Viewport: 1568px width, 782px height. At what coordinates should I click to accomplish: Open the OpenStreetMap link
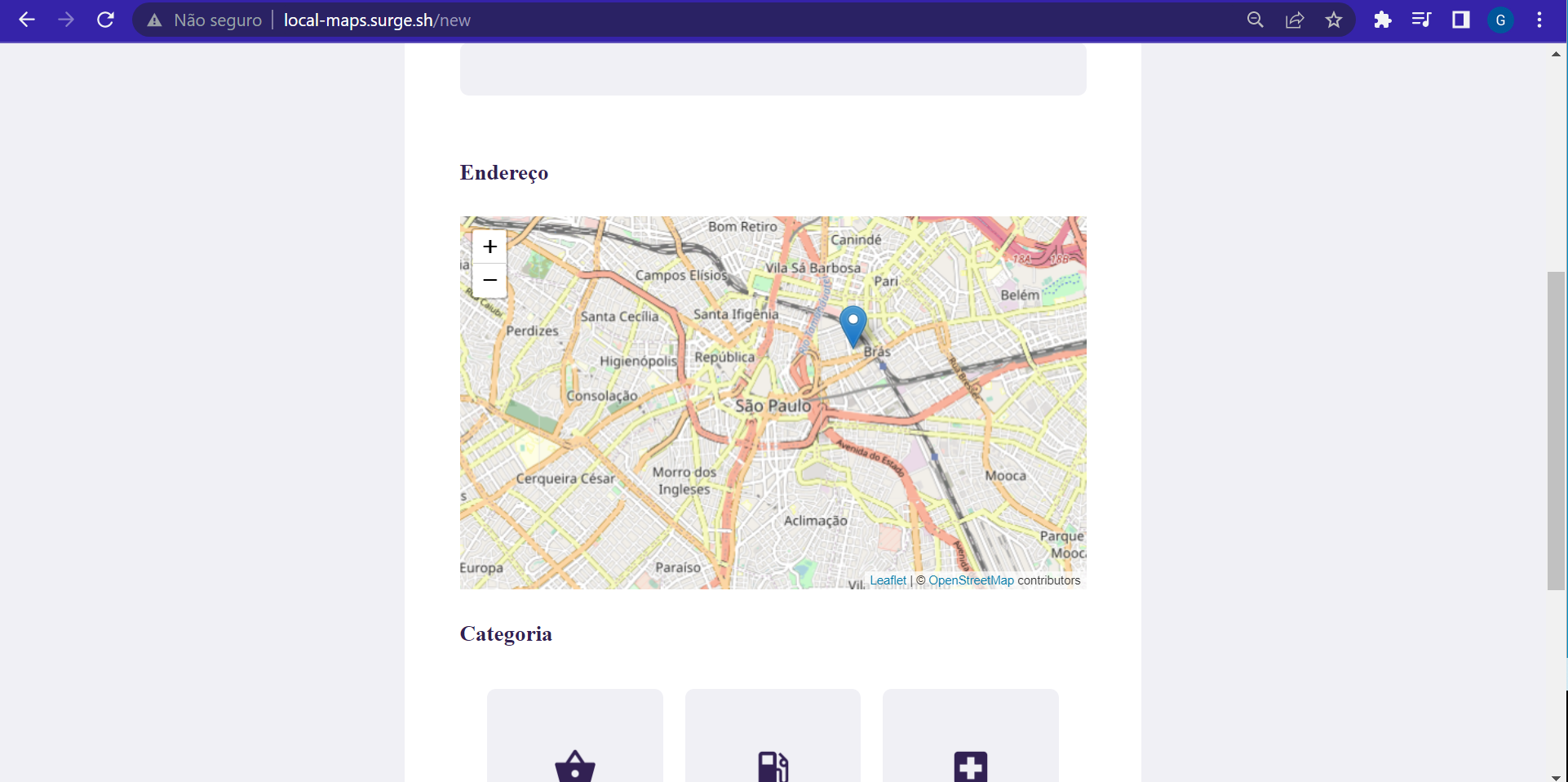(x=971, y=580)
